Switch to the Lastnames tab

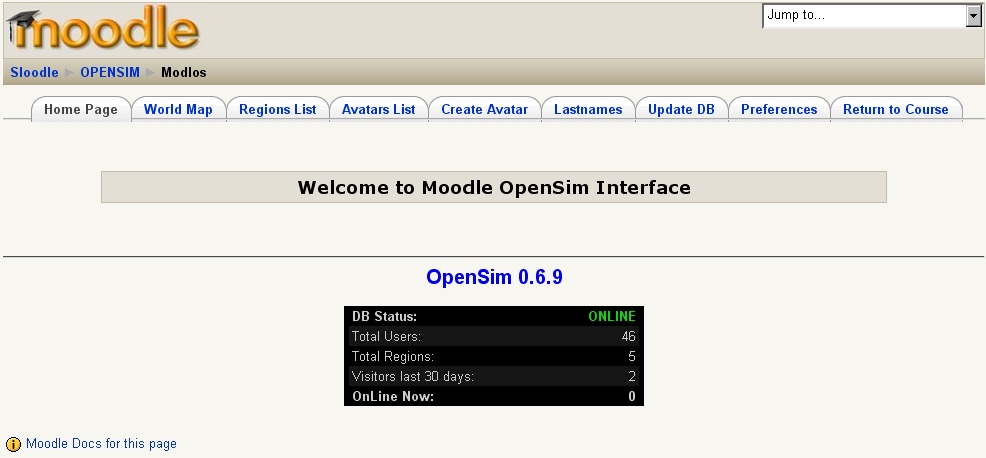(588, 110)
